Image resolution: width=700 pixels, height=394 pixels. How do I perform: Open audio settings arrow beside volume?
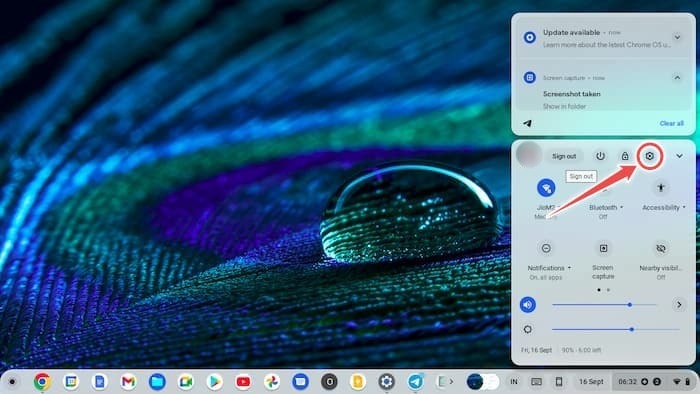click(x=679, y=305)
